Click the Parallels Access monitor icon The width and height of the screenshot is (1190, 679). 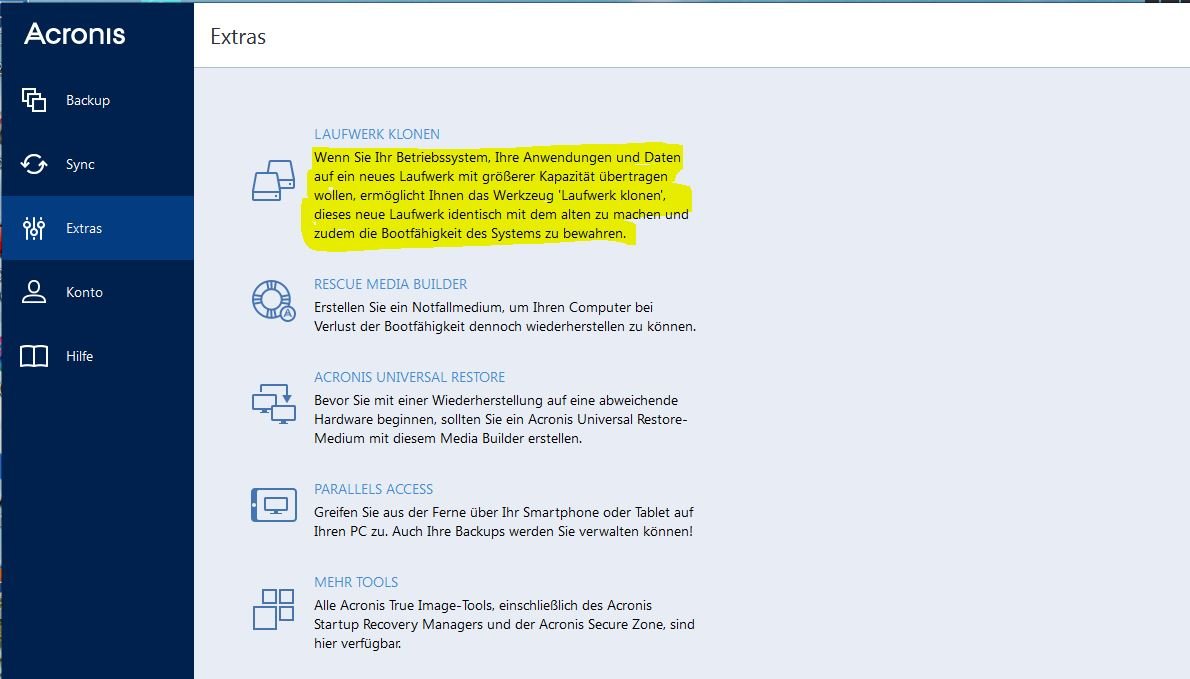click(273, 505)
